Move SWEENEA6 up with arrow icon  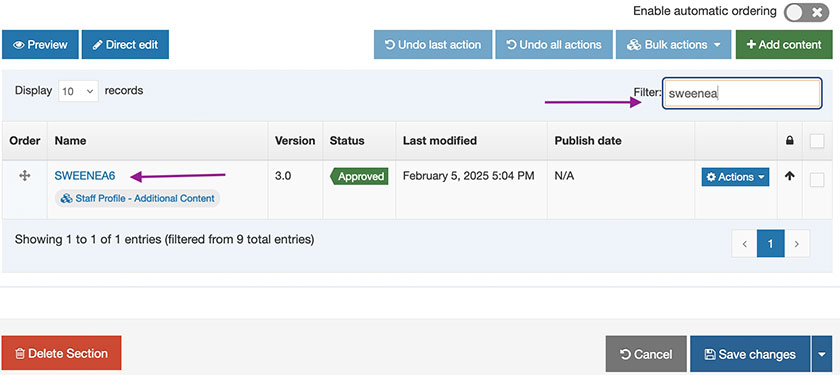789,176
